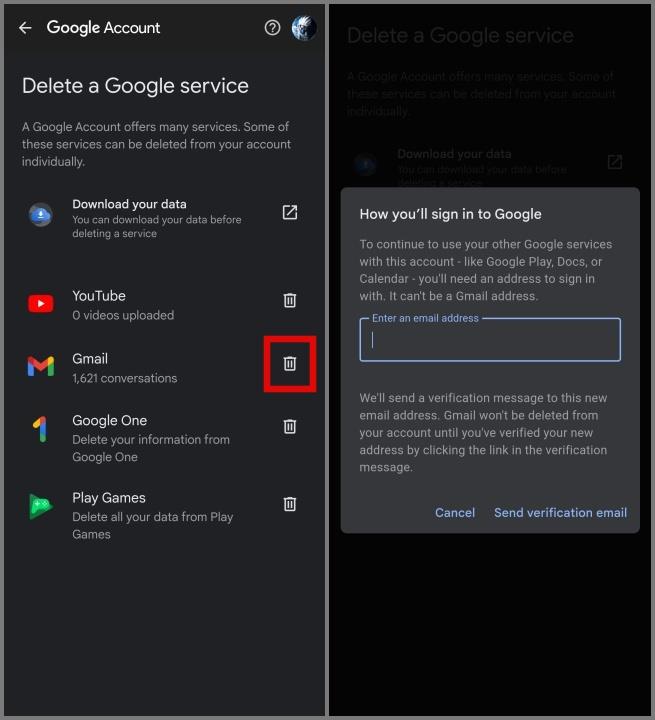Click the Google One logo icon
Image resolution: width=655 pixels, height=720 pixels.
(40, 429)
